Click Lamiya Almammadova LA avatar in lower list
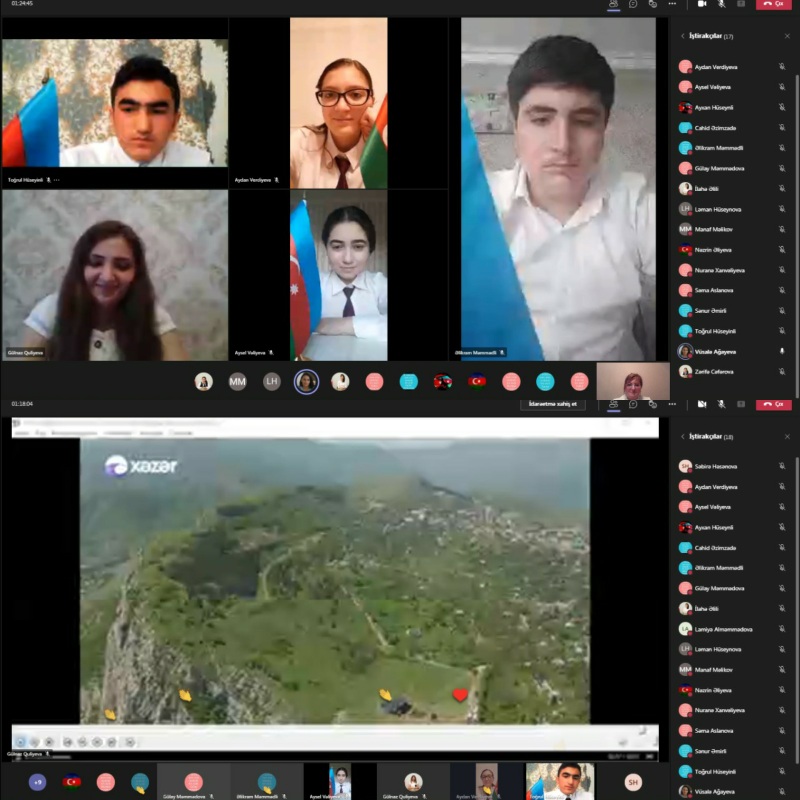The height and width of the screenshot is (800, 800). point(685,629)
